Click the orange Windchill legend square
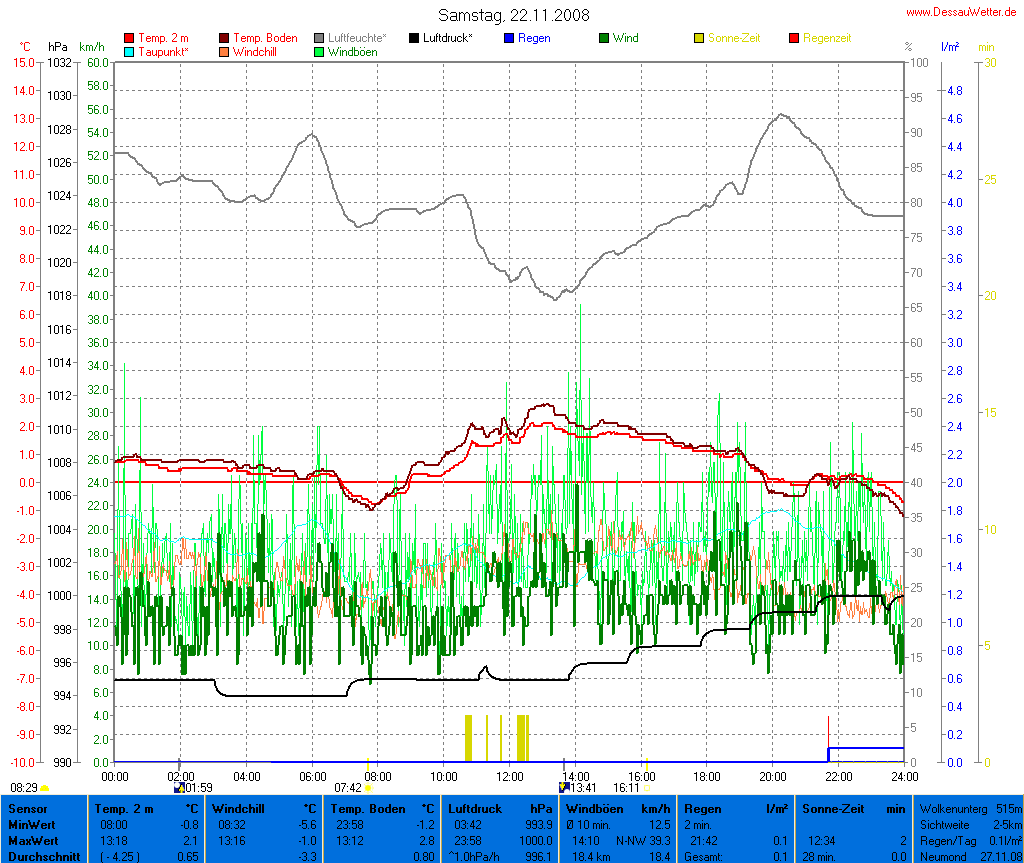1024x863 pixels. coord(224,52)
